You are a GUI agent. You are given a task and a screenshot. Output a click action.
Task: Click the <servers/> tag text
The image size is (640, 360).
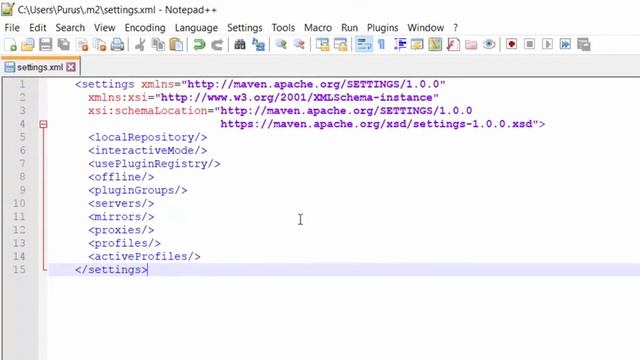click(121, 203)
